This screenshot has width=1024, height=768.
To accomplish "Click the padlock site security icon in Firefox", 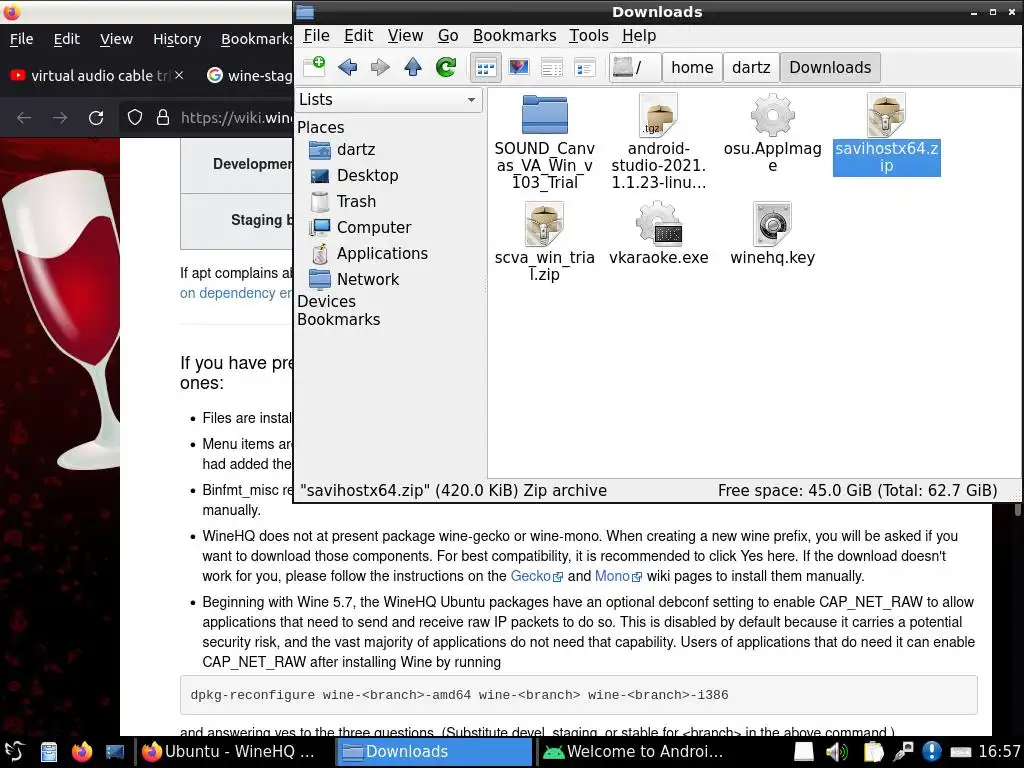I will coord(163,118).
